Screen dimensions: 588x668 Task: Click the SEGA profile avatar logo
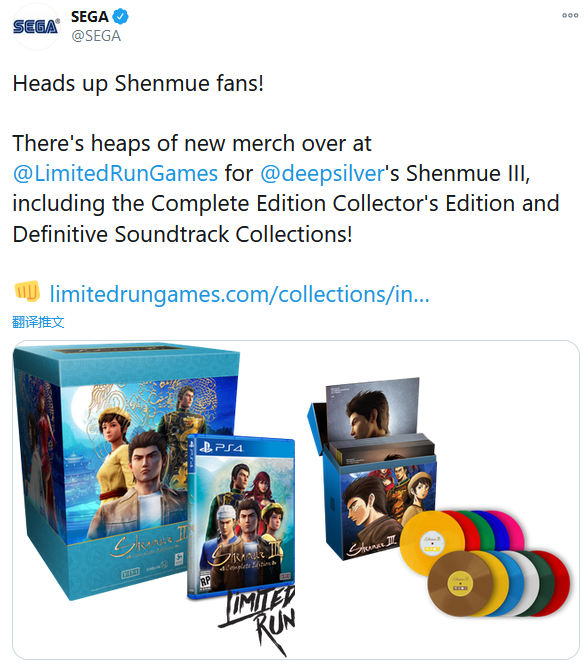coord(36,26)
